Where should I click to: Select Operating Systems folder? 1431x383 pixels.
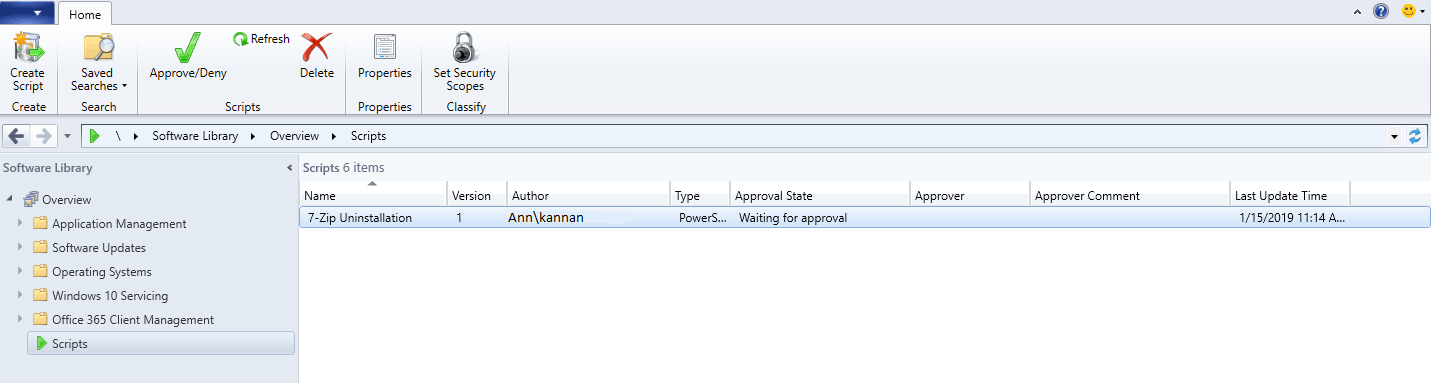pyautogui.click(x=101, y=272)
